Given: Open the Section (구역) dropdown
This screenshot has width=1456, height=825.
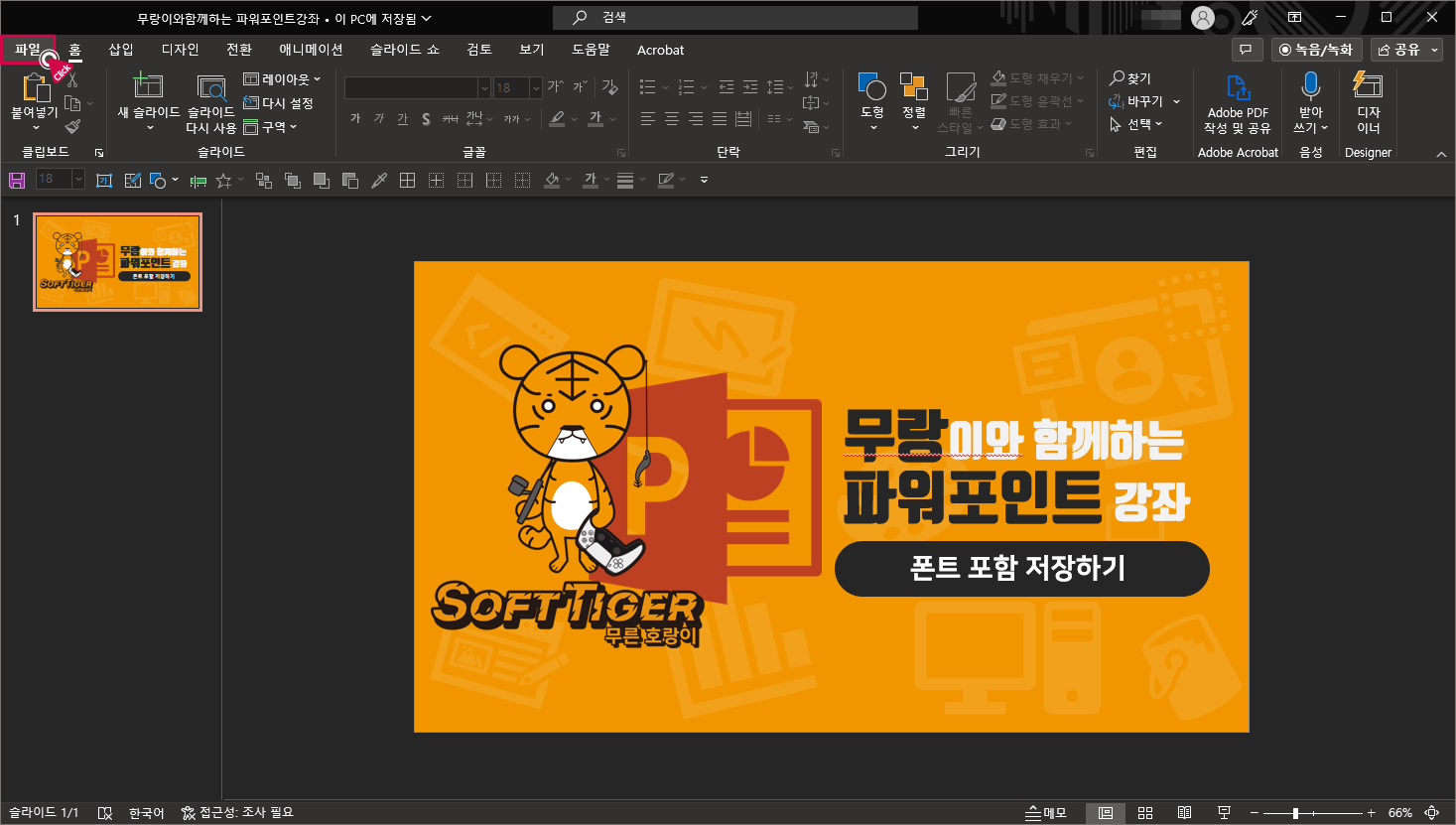Looking at the screenshot, I should pyautogui.click(x=270, y=127).
